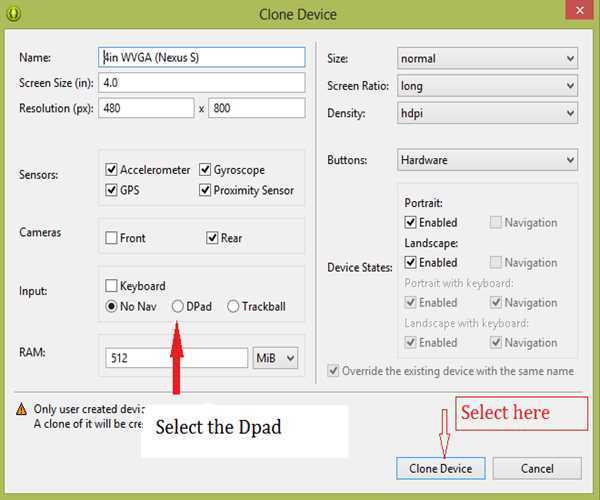
Task: Uncheck the Accelerometer sensor checkbox
Action: pyautogui.click(x=112, y=170)
